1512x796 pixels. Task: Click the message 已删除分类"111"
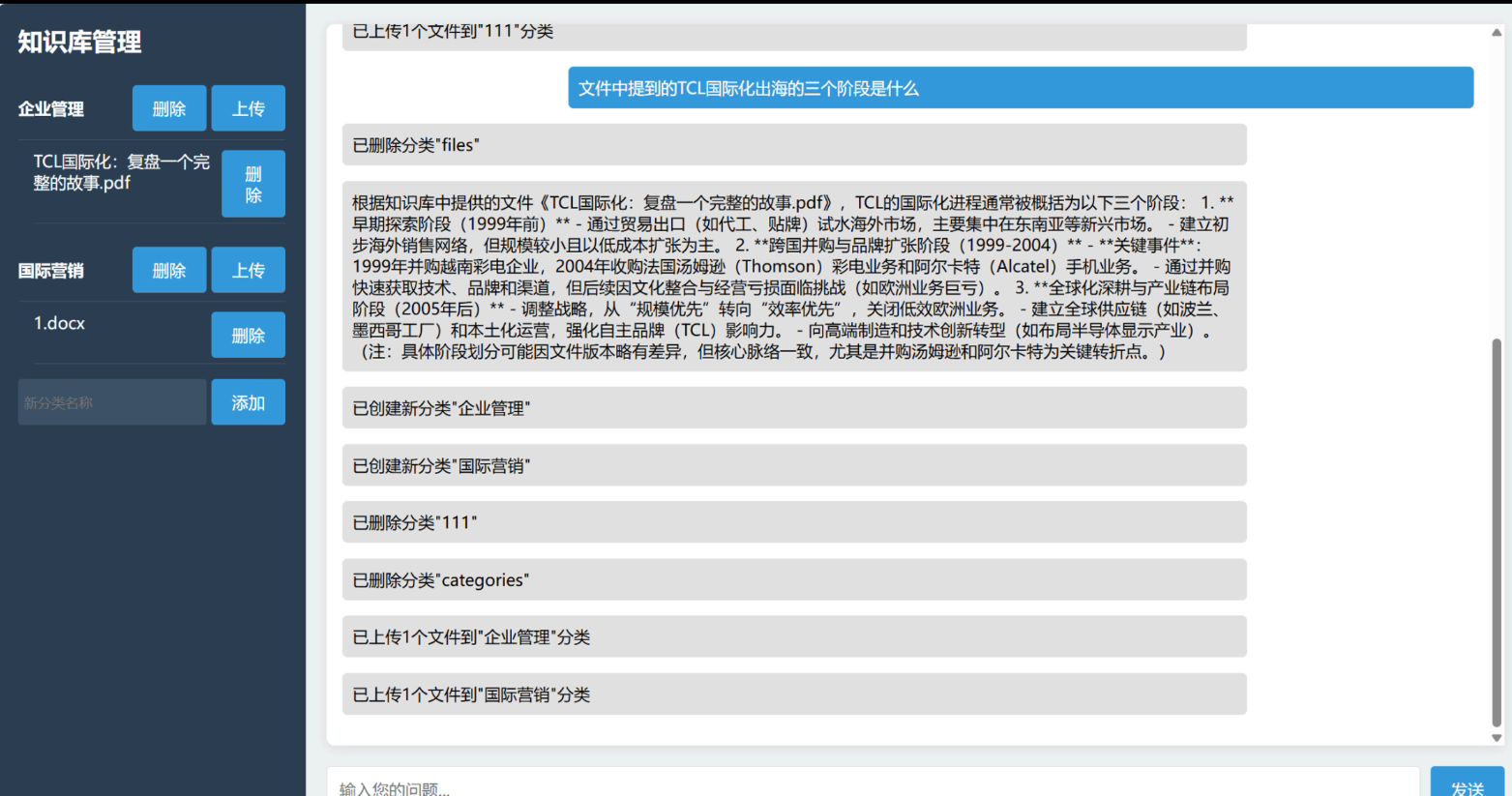pyautogui.click(x=794, y=522)
